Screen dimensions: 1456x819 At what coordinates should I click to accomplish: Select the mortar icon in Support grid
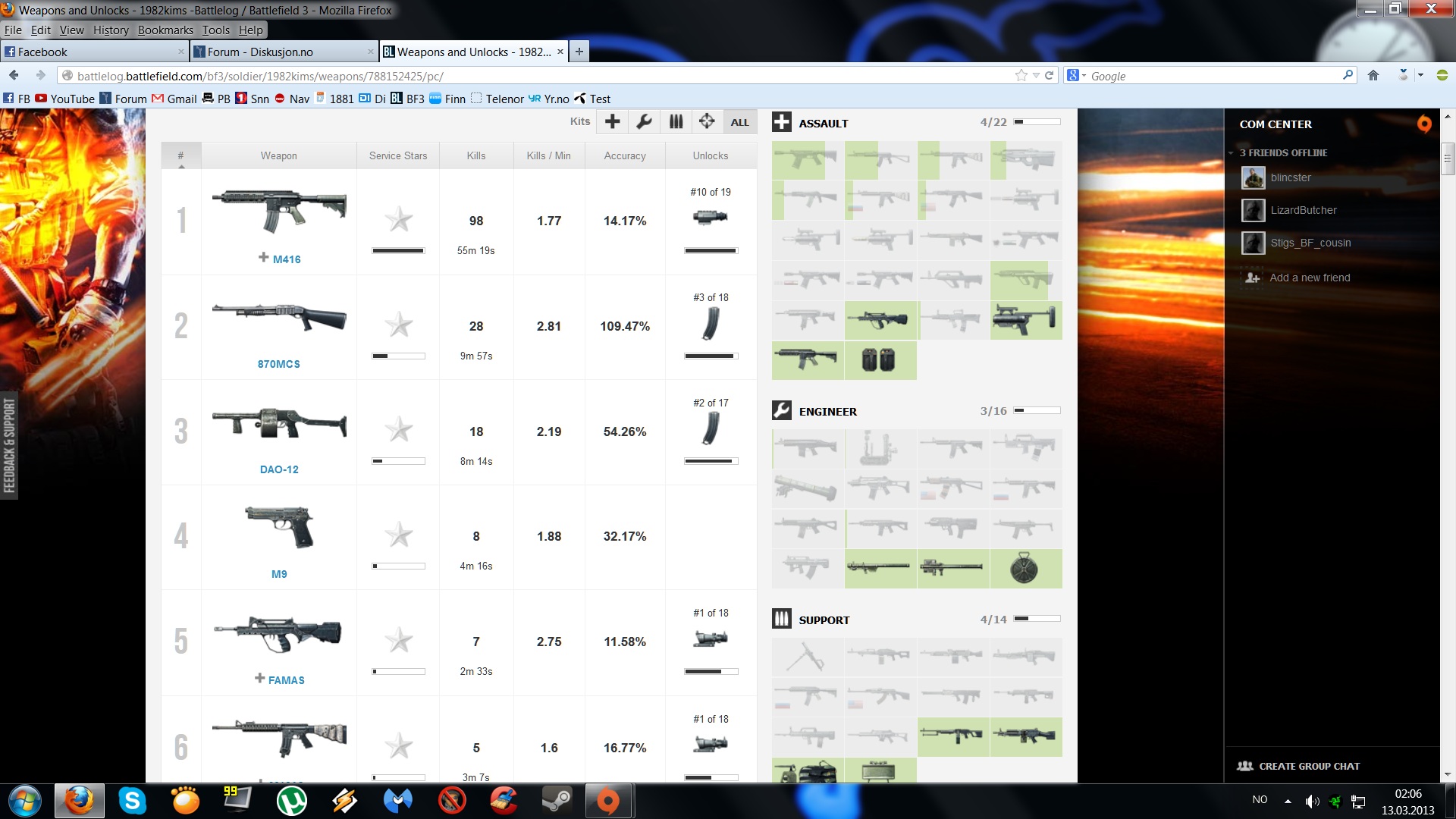point(807,657)
